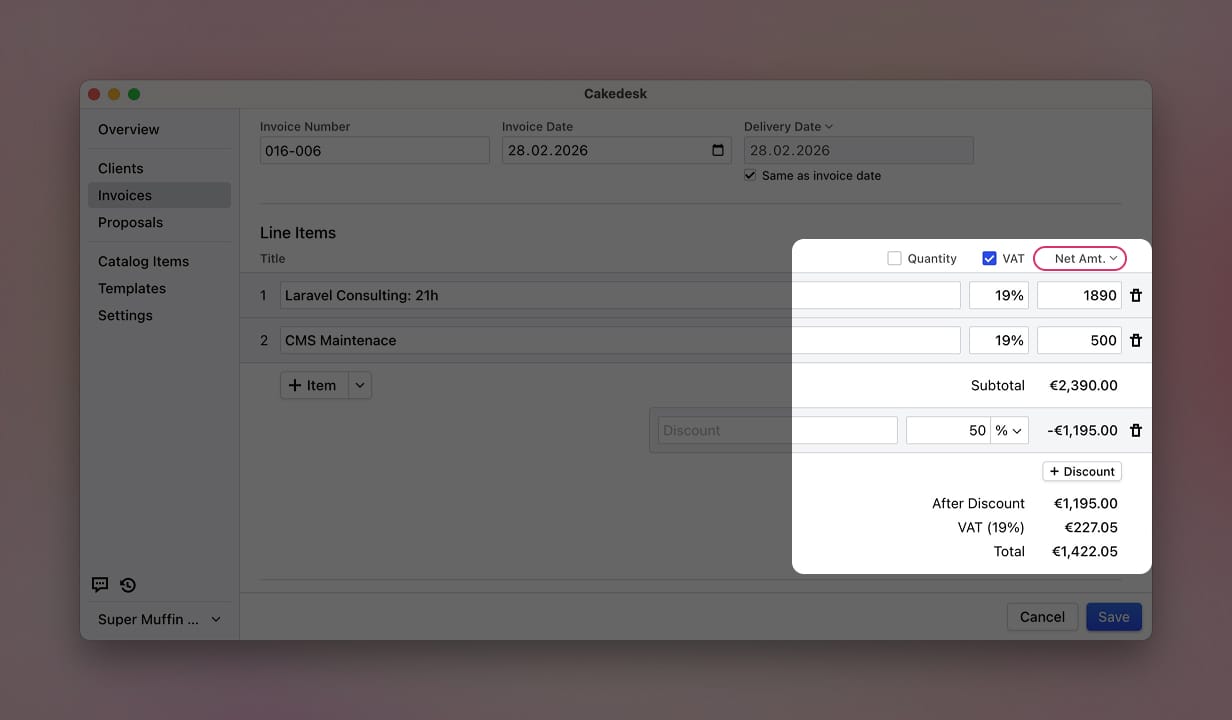1232x720 pixels.
Task: Expand the arrow next to the Item button
Action: click(358, 385)
